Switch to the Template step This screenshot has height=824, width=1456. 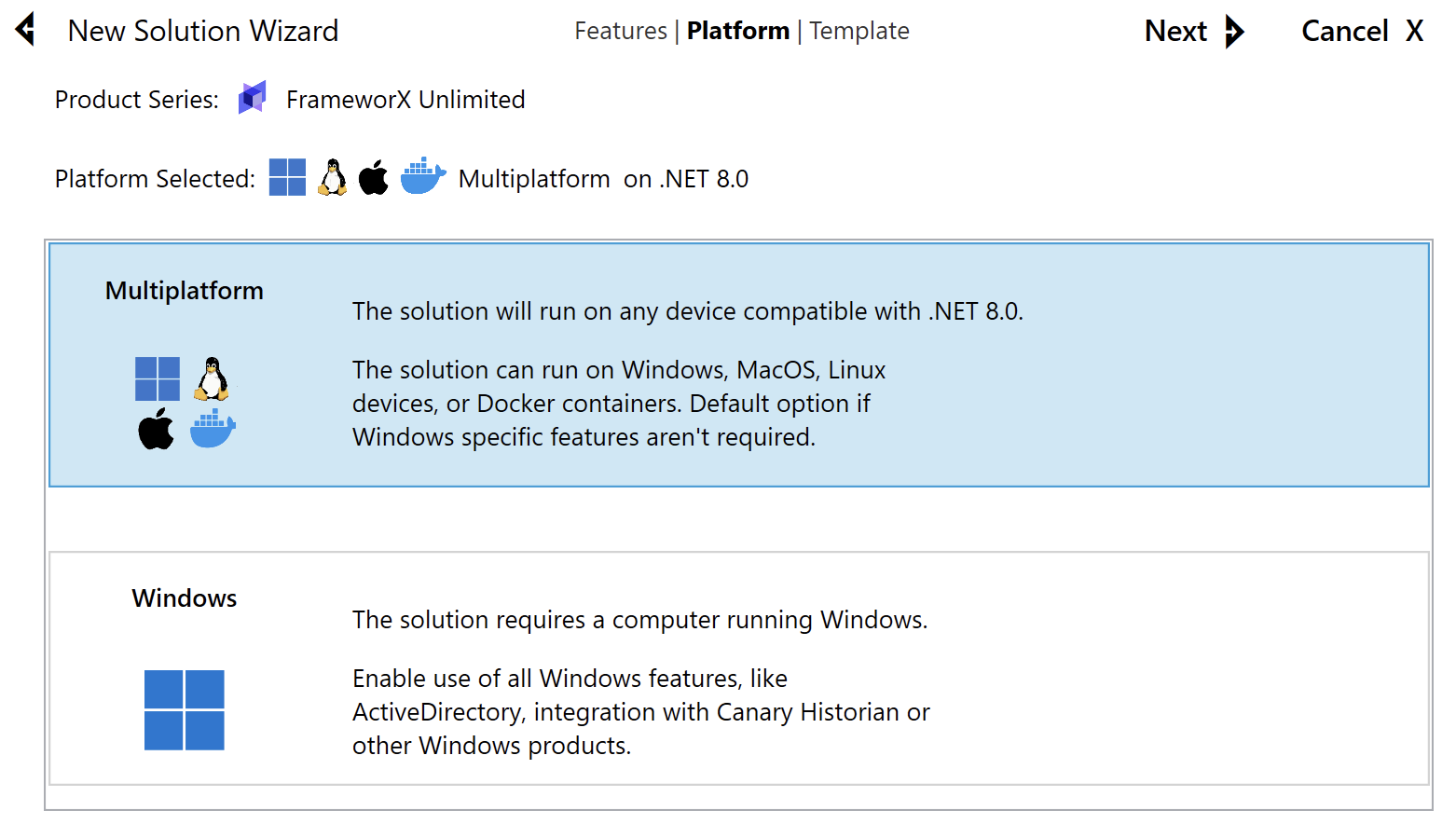pos(858,31)
